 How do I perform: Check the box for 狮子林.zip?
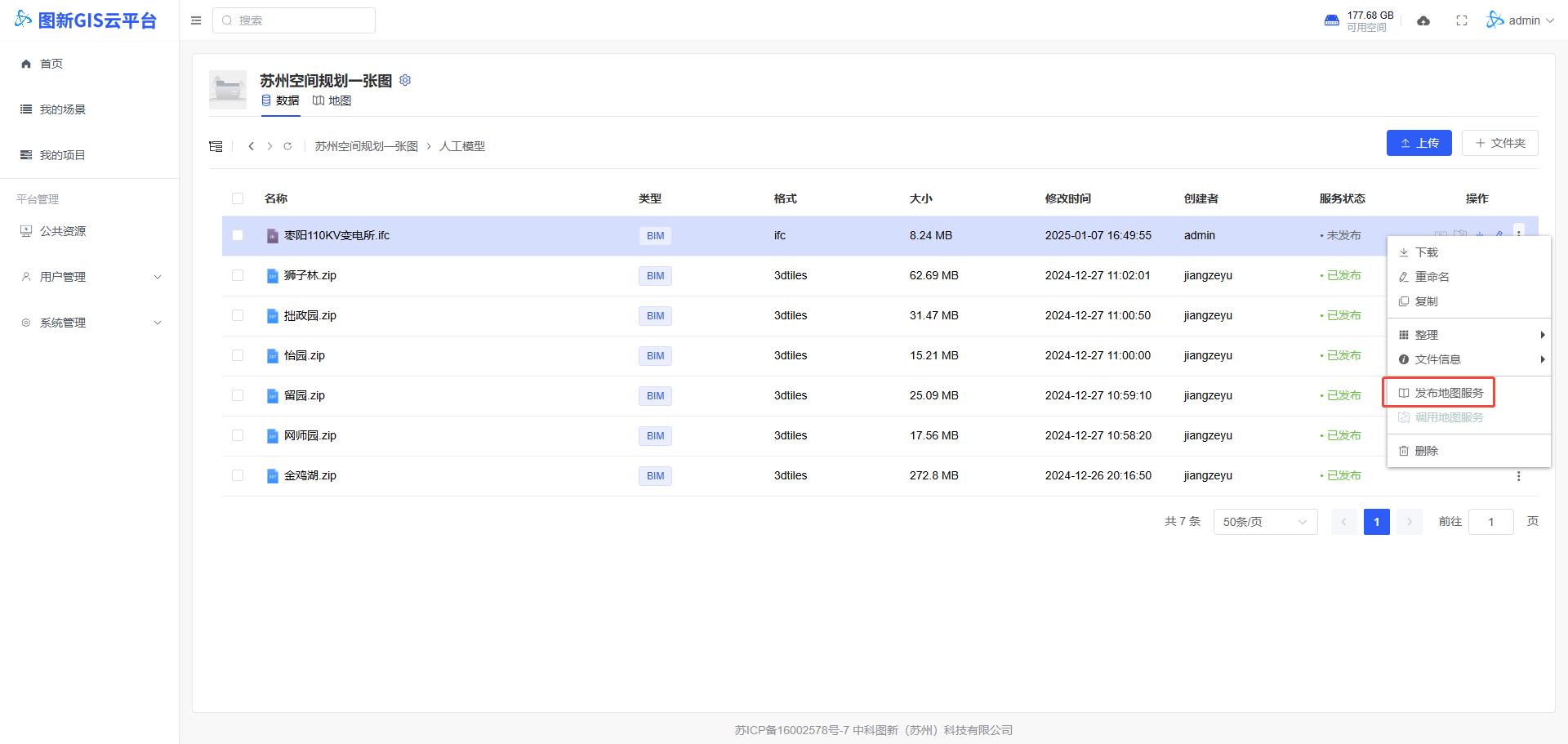point(238,276)
